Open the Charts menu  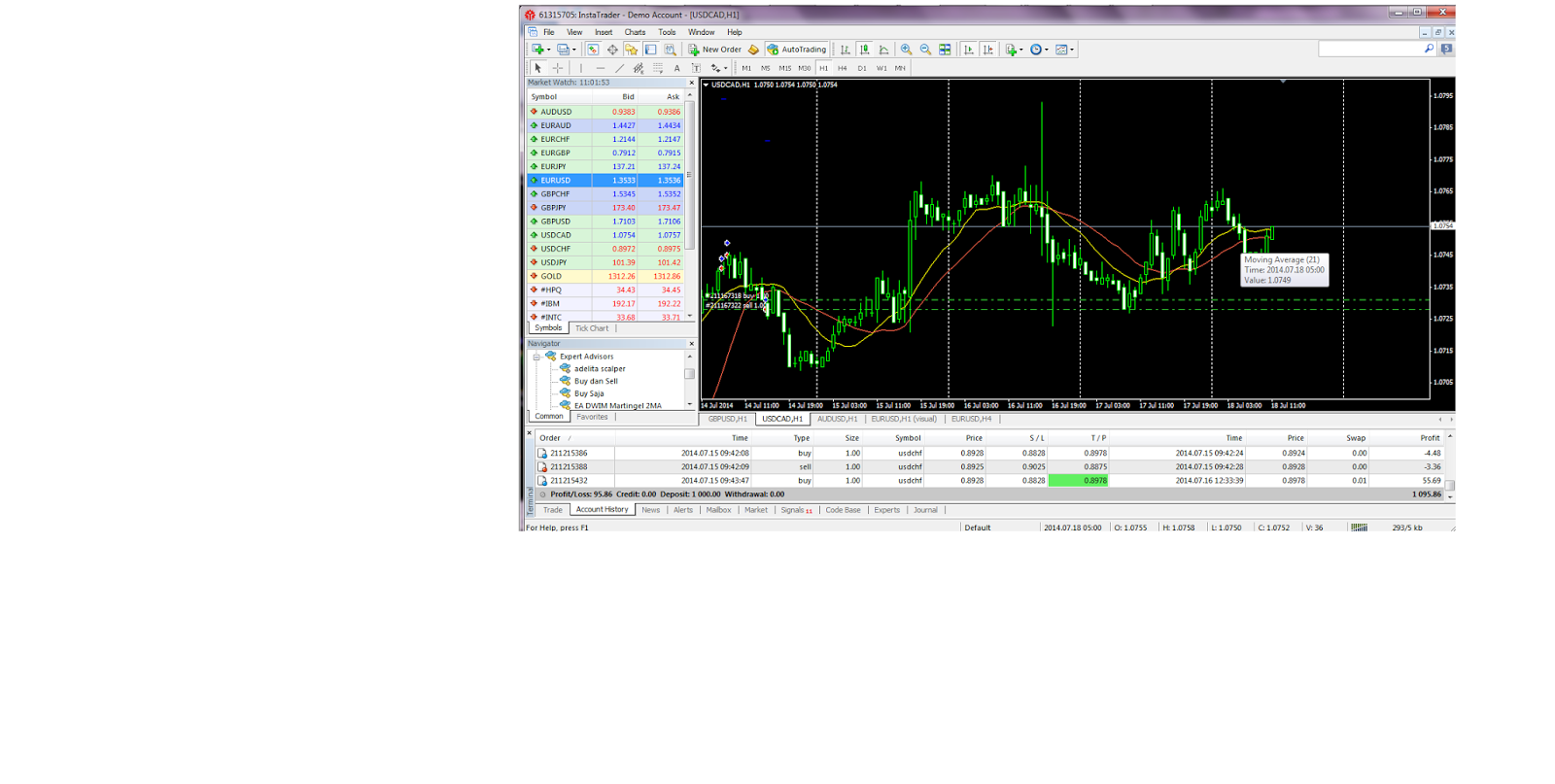click(635, 32)
